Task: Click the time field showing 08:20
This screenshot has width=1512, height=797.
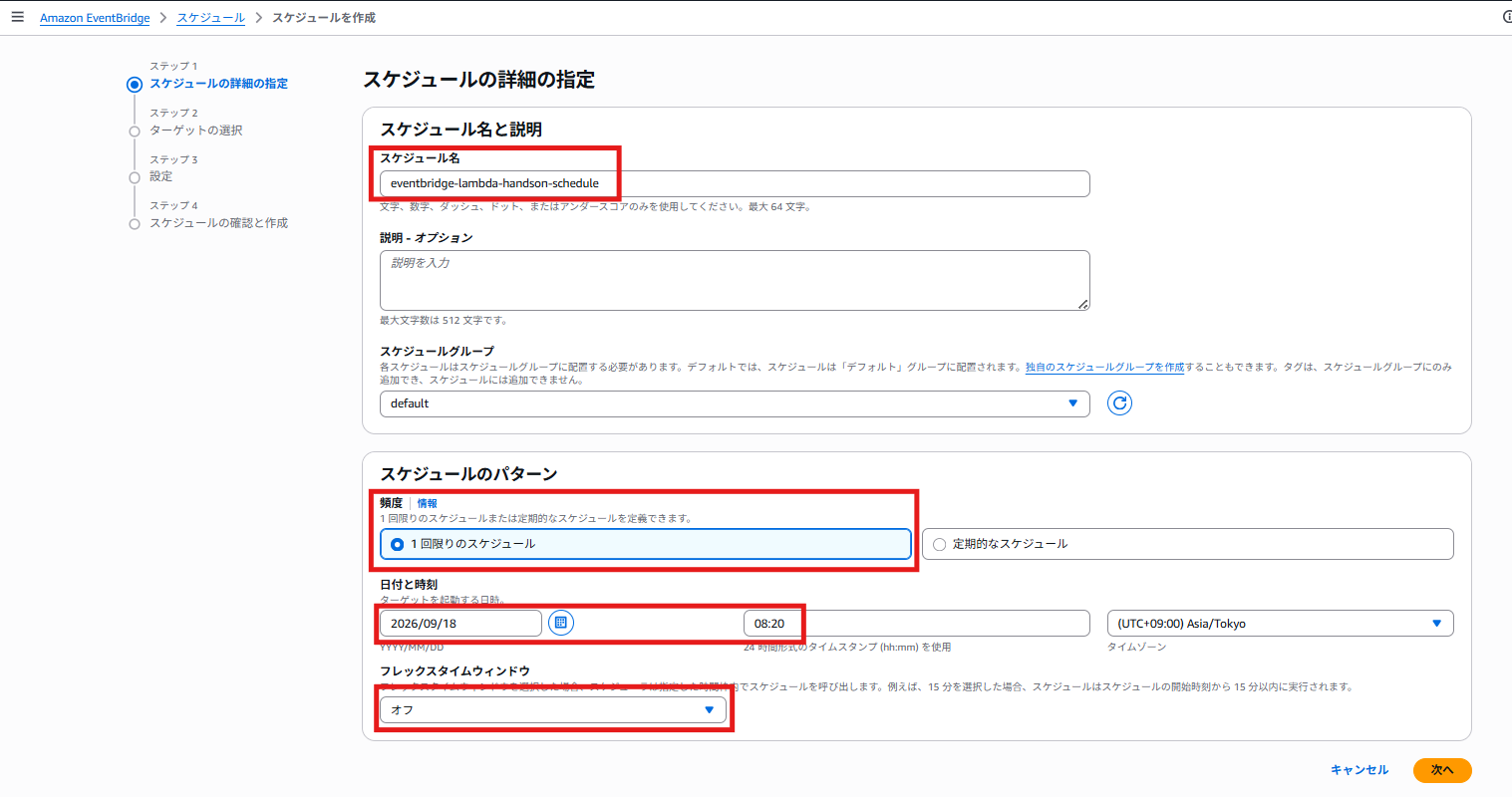Action: 917,624
